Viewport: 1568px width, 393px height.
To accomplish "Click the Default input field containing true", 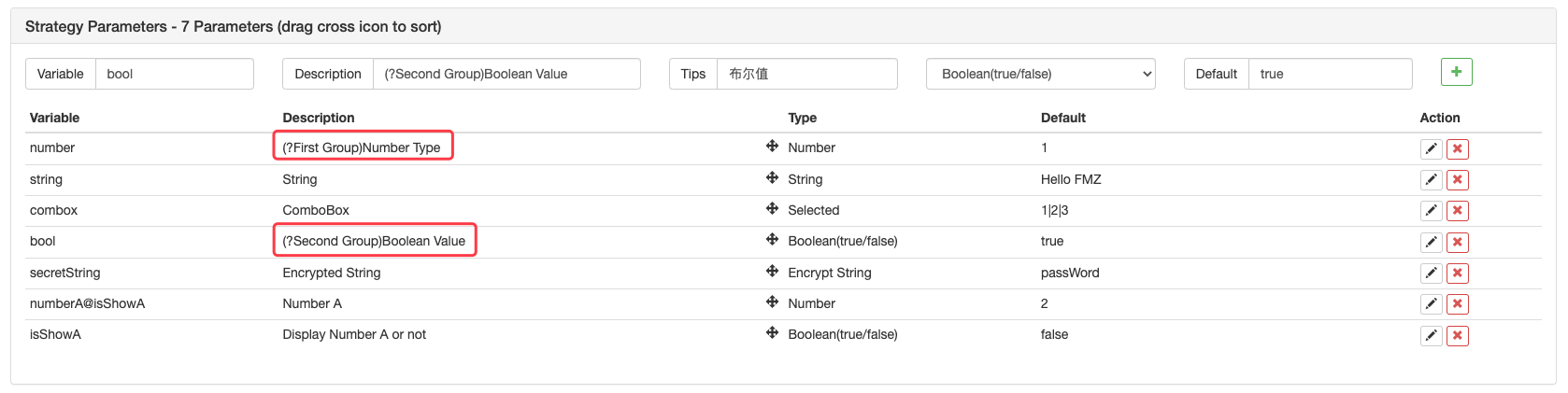I will coord(1329,74).
